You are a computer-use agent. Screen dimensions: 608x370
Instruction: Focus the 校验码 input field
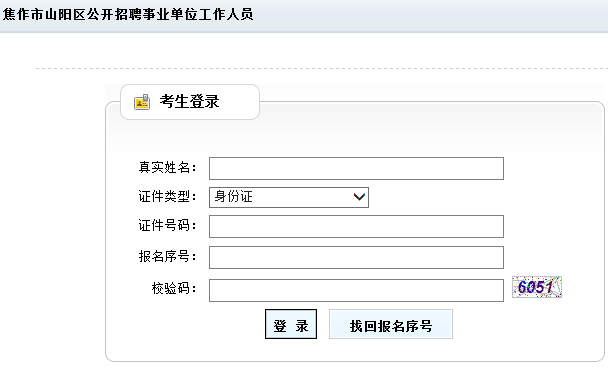[356, 290]
